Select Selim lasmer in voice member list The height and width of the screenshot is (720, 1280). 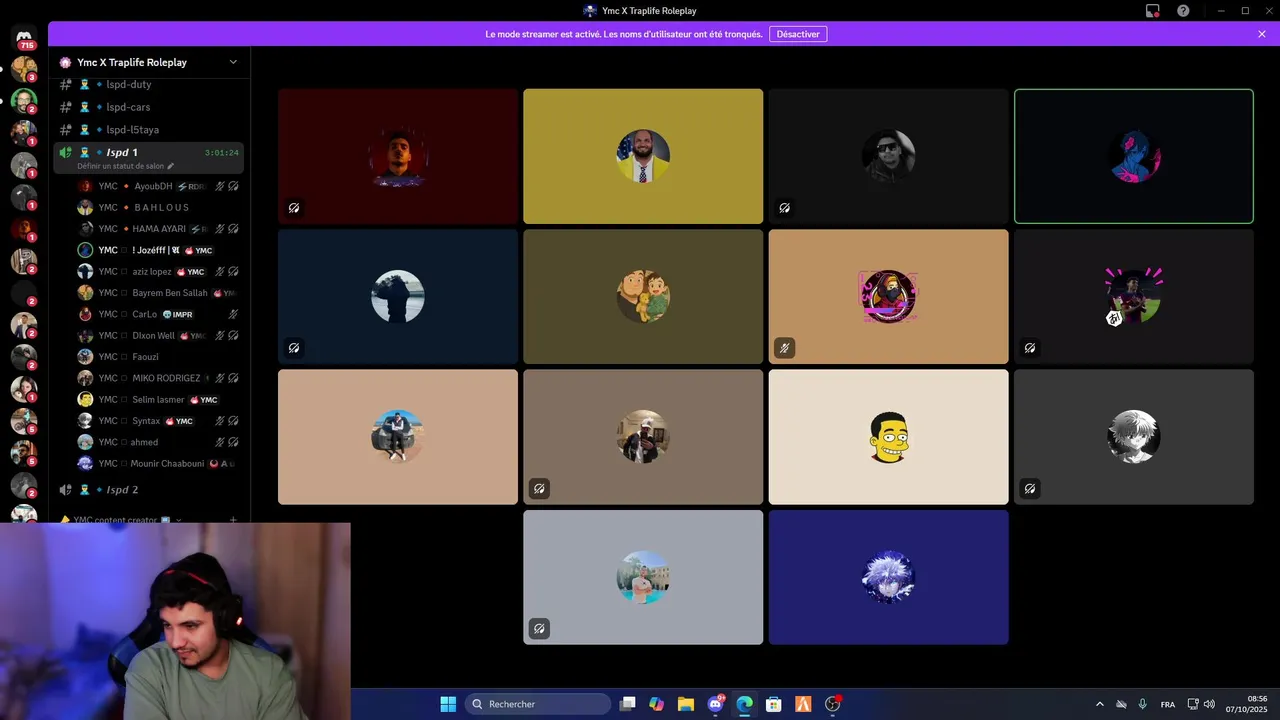click(159, 399)
